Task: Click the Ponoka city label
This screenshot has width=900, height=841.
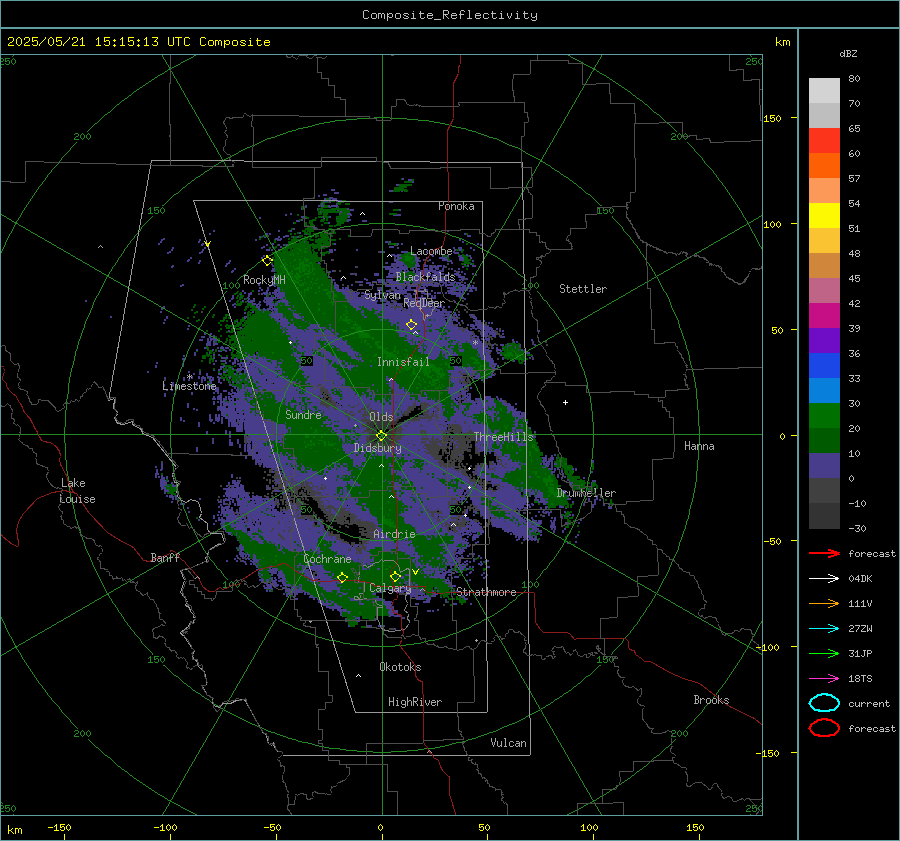Action: 456,206
